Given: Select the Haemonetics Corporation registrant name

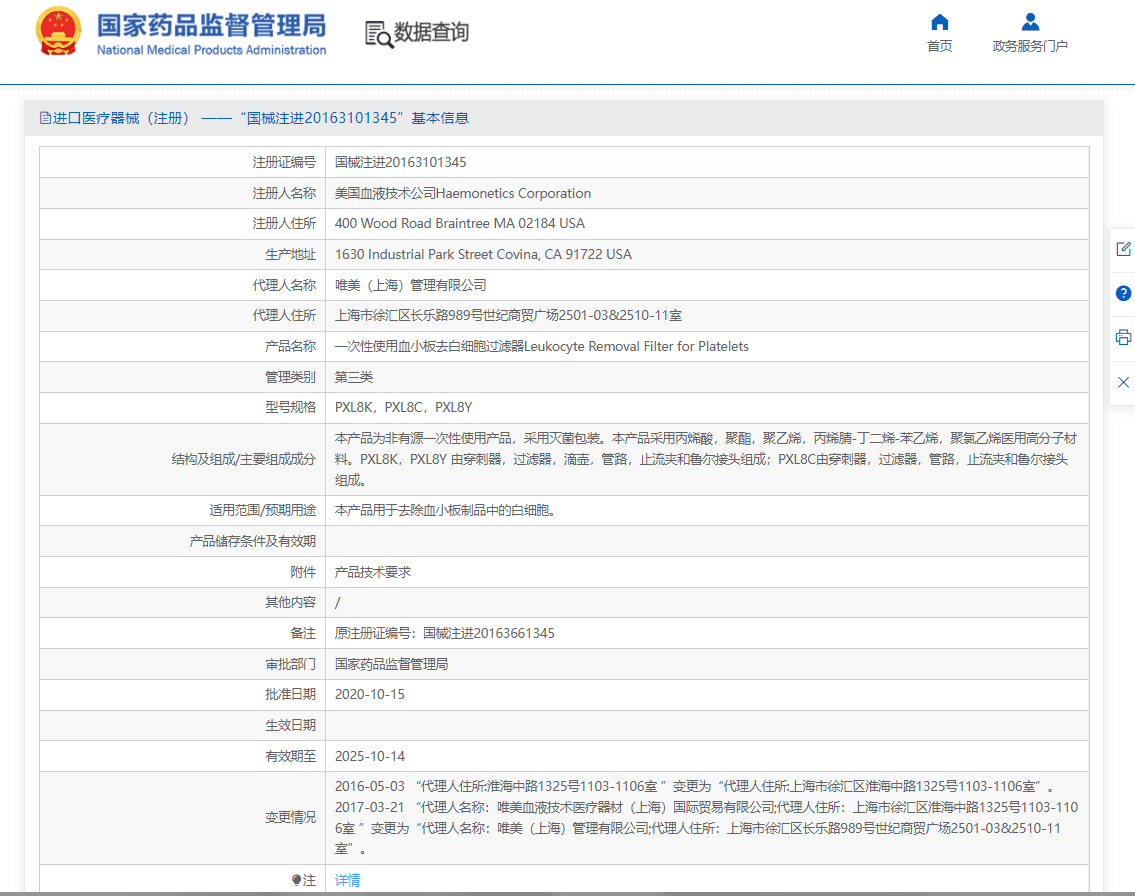Looking at the screenshot, I should [x=463, y=193].
